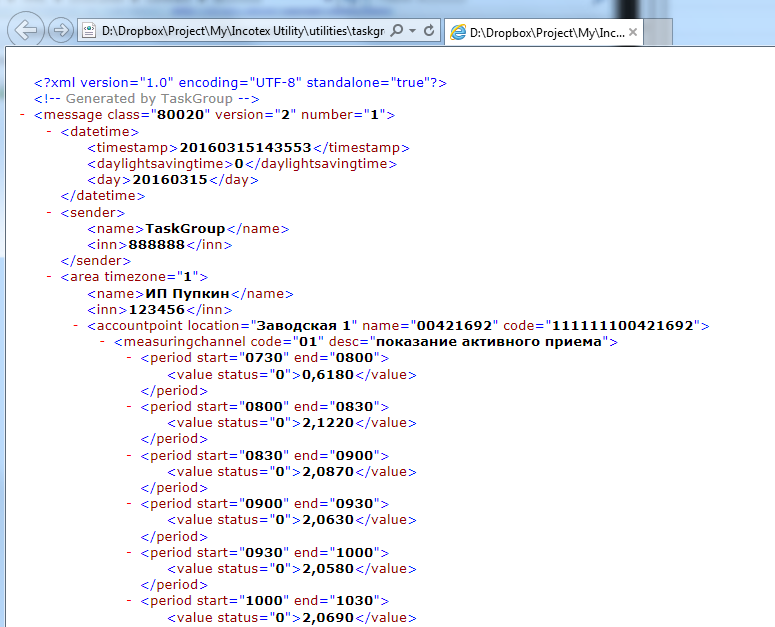Go back using the browser Back arrow
This screenshot has width=775, height=627.
click(26, 30)
